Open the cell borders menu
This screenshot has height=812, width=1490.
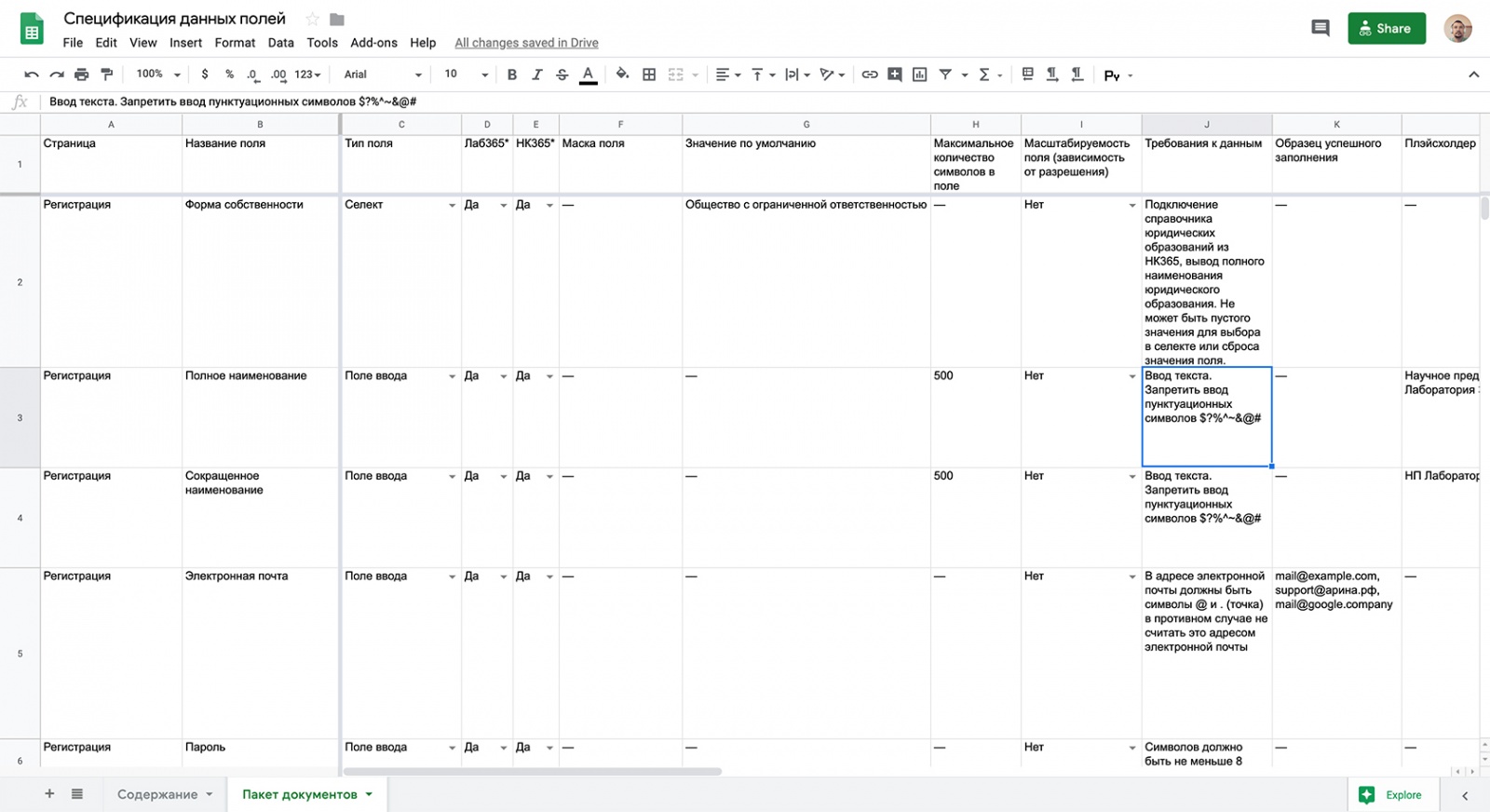tap(649, 74)
